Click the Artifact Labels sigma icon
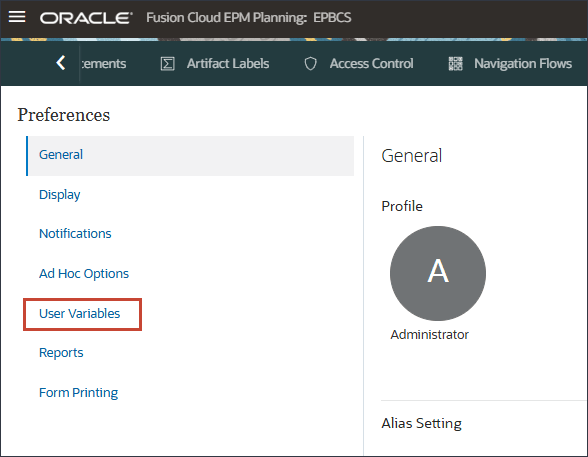This screenshot has width=588, height=457. point(168,64)
